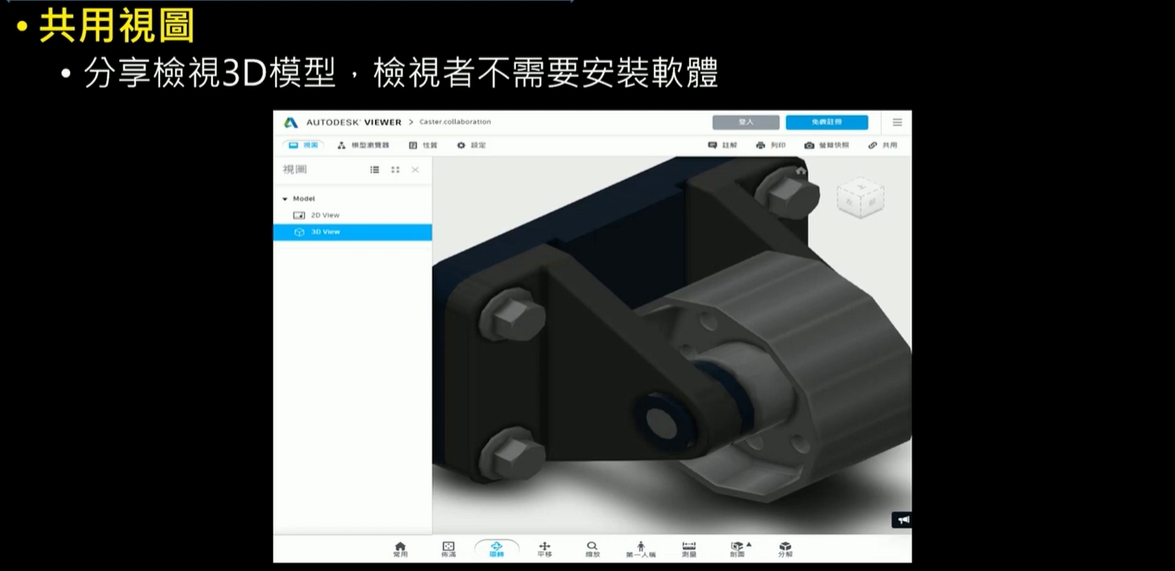This screenshot has height=571, width=1175.
Task: Click the Explode model tool
Action: (785, 548)
